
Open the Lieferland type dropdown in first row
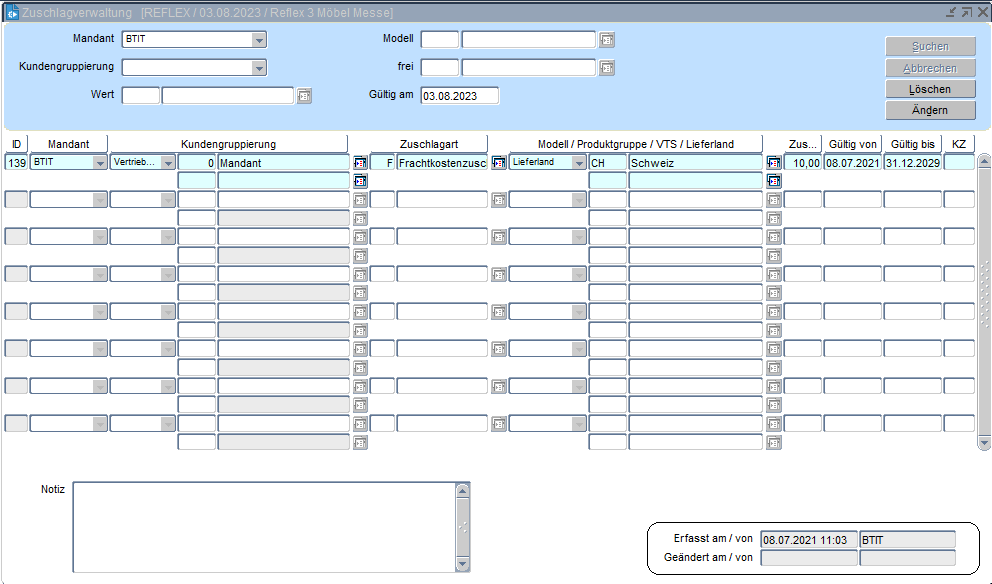(579, 162)
